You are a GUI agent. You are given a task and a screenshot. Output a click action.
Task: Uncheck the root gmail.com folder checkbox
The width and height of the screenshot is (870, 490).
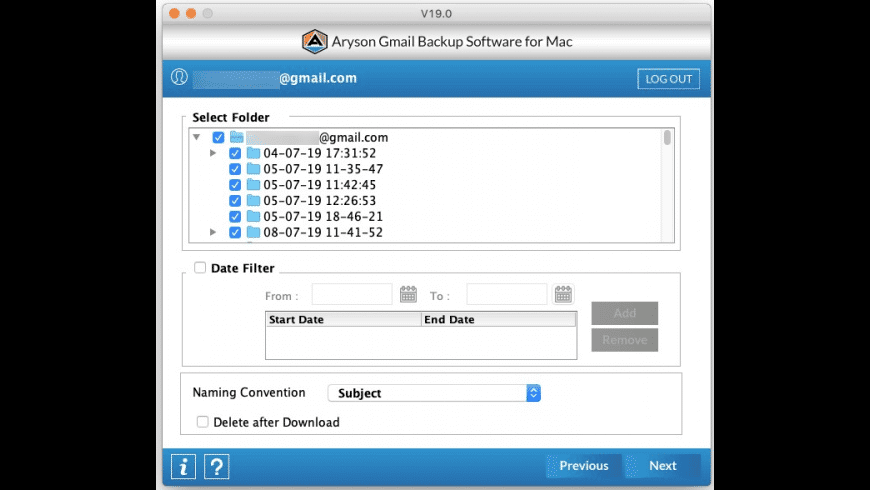point(218,137)
